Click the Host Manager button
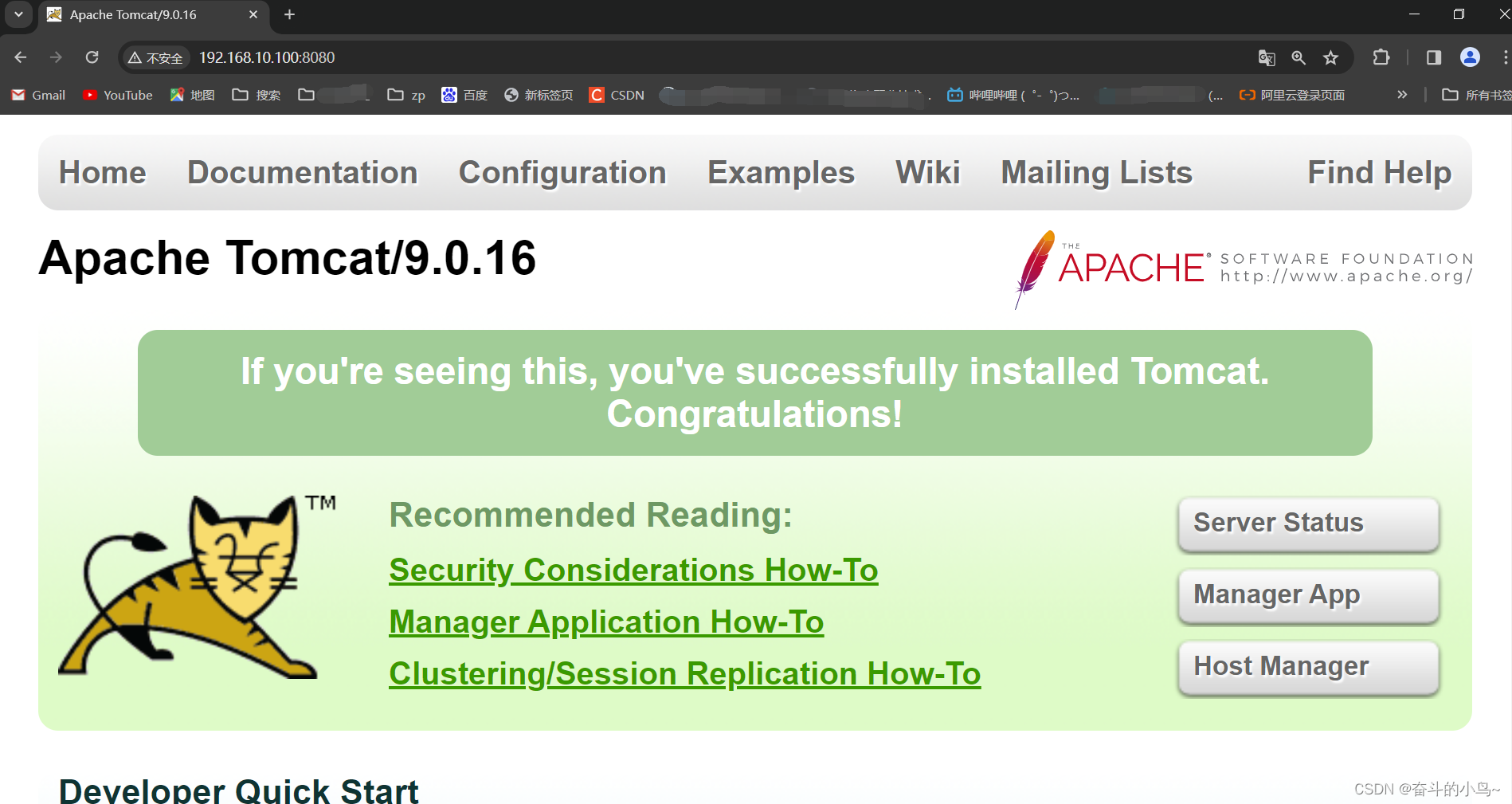Image resolution: width=1512 pixels, height=804 pixels. (x=1309, y=667)
